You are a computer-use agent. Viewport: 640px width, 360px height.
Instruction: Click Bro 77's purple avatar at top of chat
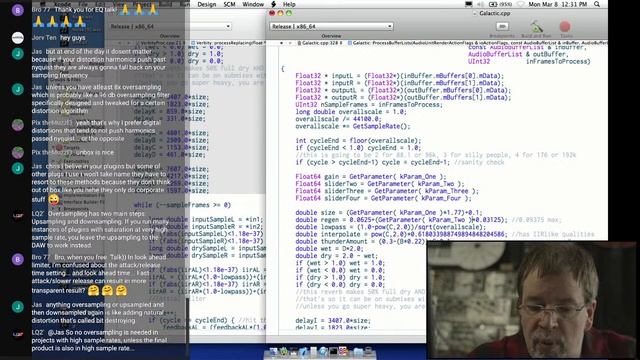[18, 10]
